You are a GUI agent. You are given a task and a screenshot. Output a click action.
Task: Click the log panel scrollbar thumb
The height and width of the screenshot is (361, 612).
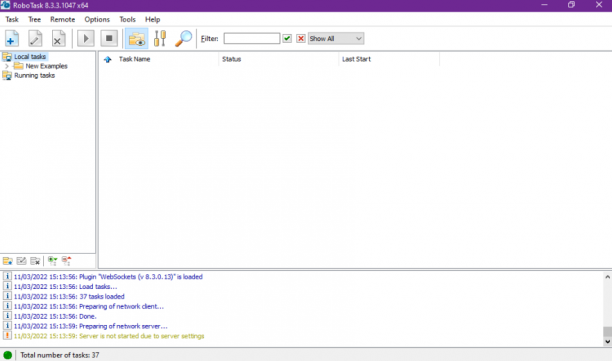click(x=607, y=332)
